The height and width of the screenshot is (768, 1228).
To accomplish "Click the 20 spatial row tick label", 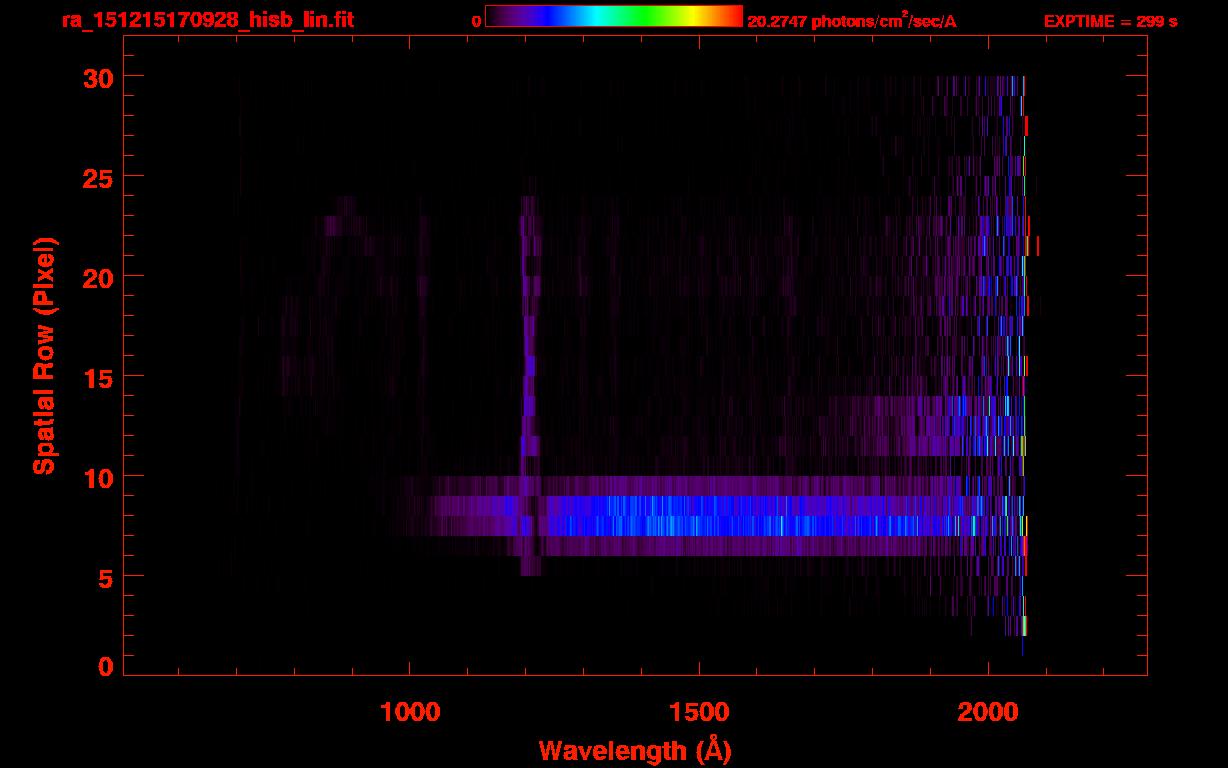I will pyautogui.click(x=96, y=277).
